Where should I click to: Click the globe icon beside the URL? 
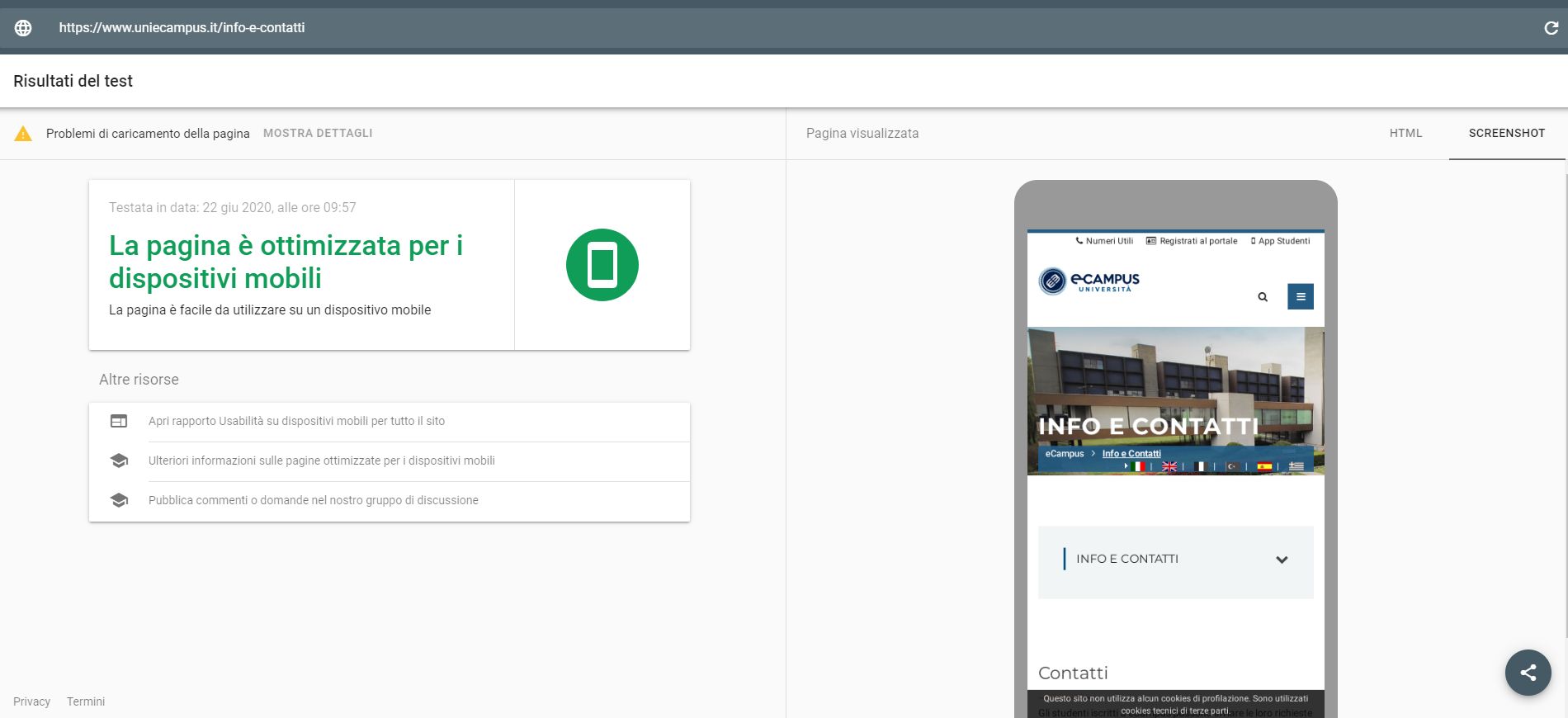(x=23, y=27)
